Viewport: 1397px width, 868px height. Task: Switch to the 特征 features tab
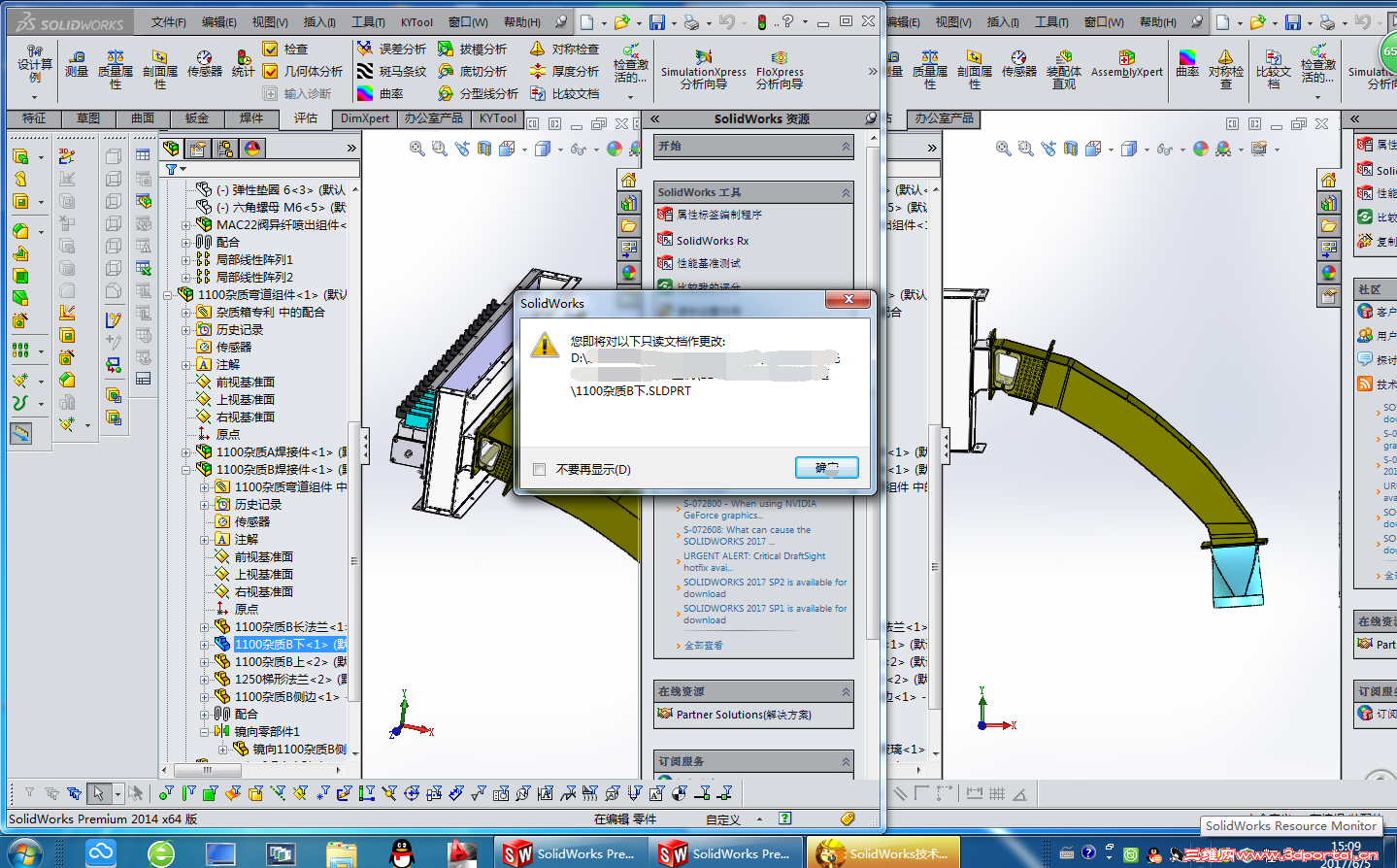34,118
